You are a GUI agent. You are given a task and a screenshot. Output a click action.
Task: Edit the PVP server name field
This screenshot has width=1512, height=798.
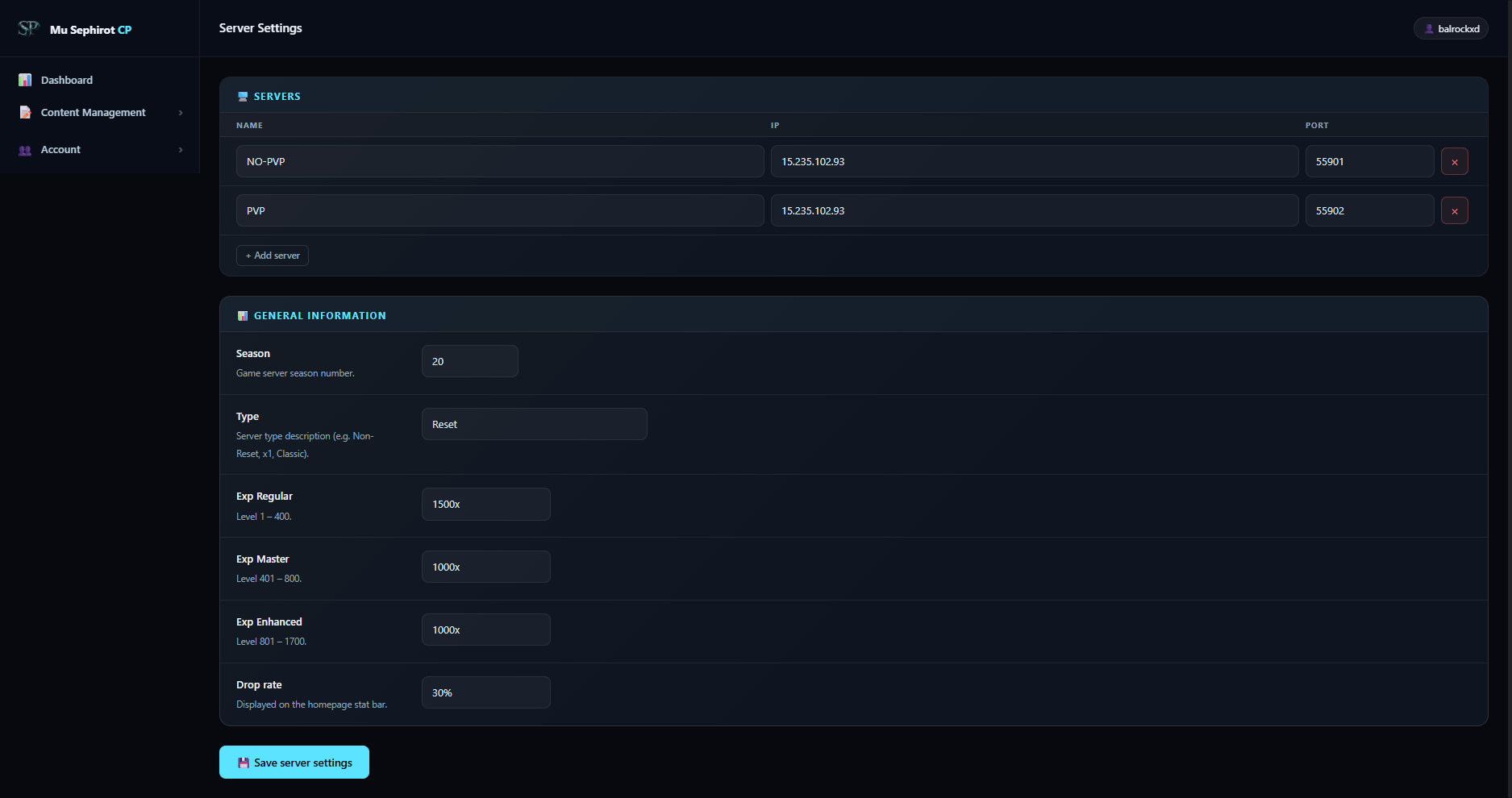click(500, 210)
